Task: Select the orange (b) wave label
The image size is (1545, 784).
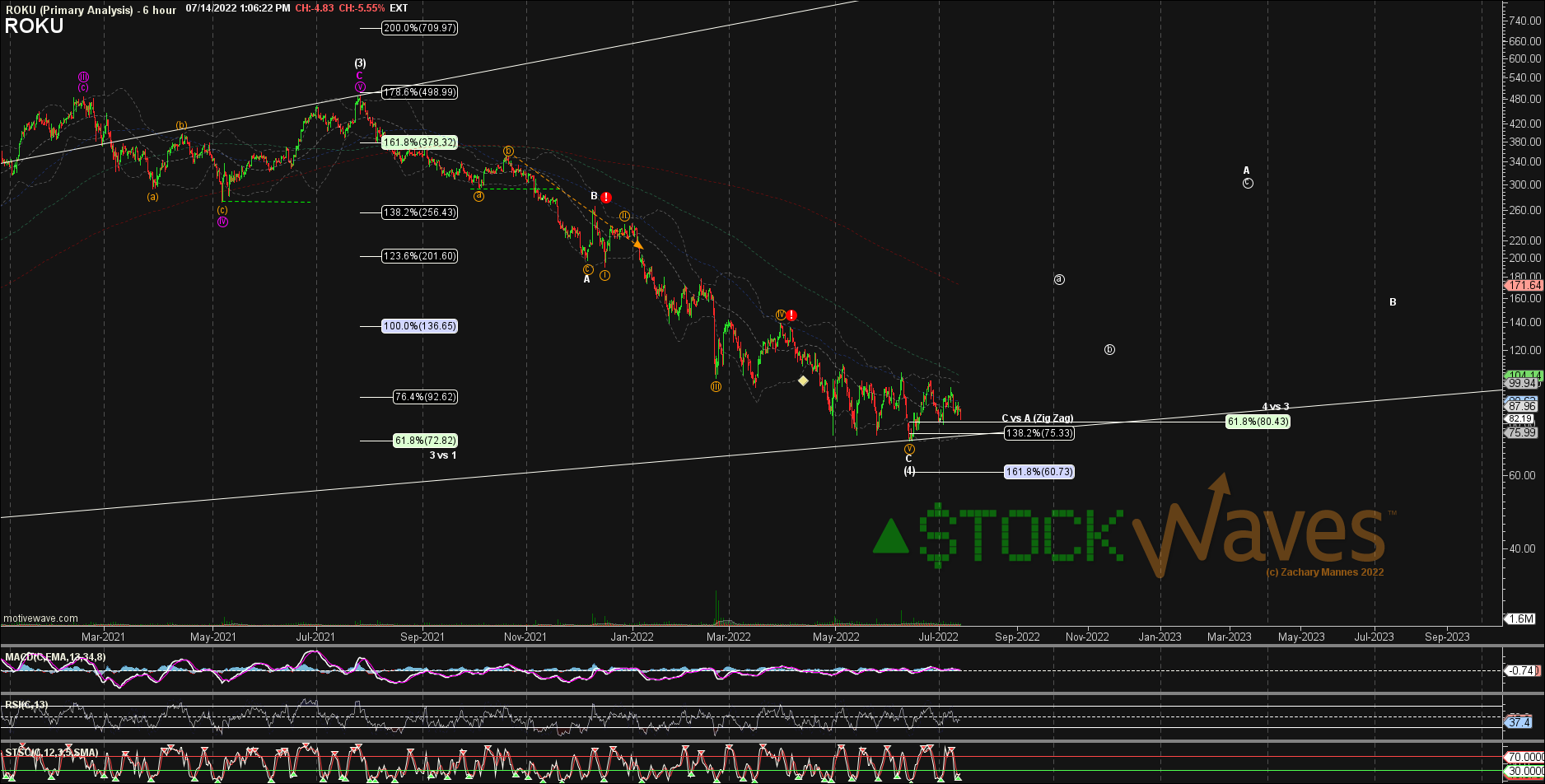Action: pyautogui.click(x=181, y=126)
